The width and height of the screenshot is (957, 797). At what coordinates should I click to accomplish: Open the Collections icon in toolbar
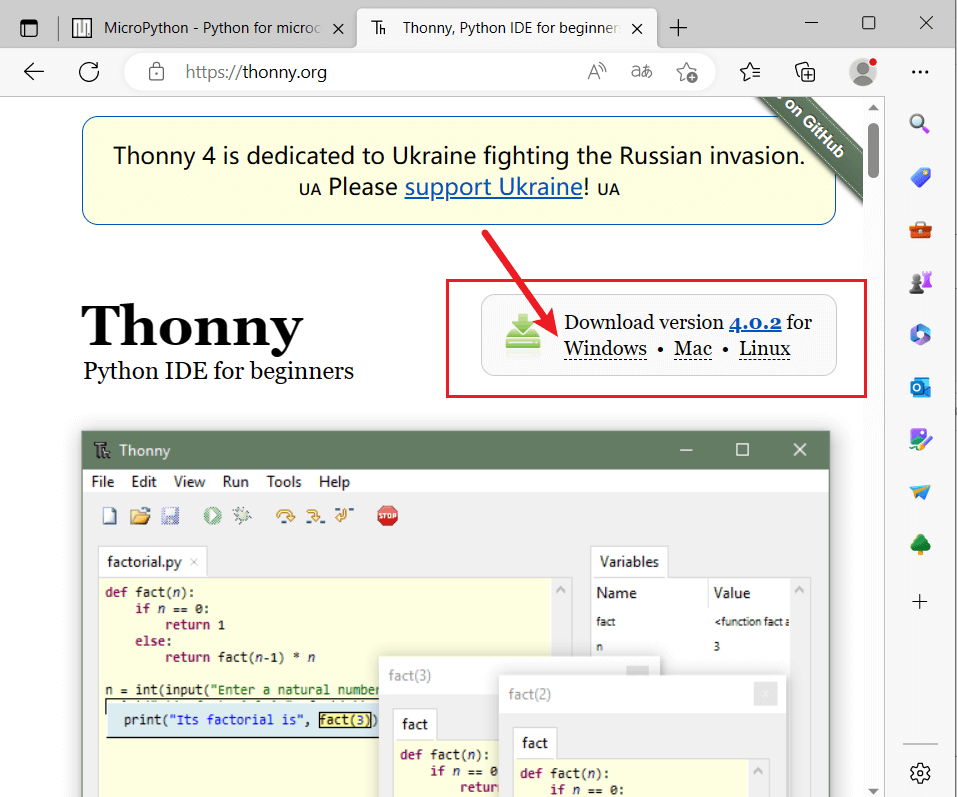805,71
